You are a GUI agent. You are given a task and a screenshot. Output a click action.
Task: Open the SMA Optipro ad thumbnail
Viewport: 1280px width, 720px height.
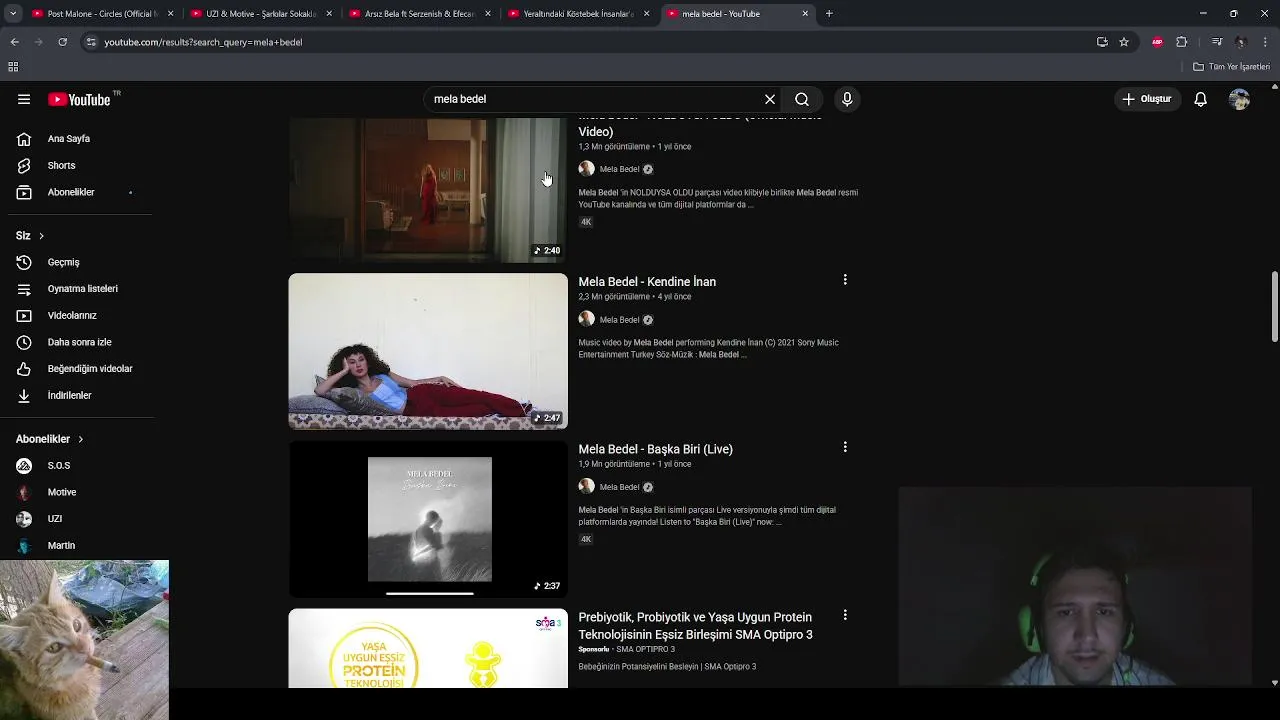428,648
